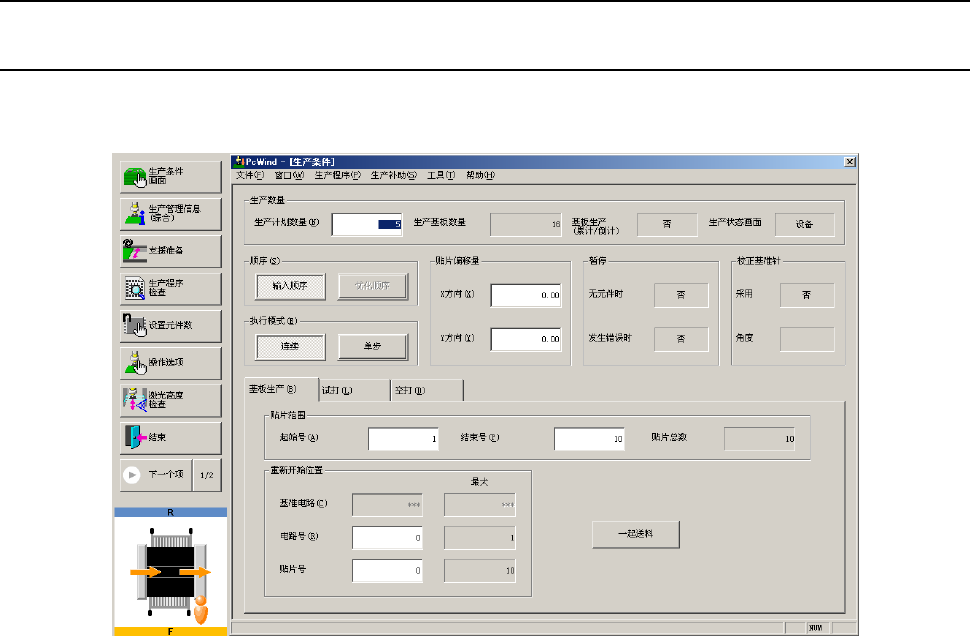Viewport: 970px width, 636px height.
Task: Switch to the 基板生产(B) tab
Action: (x=281, y=389)
